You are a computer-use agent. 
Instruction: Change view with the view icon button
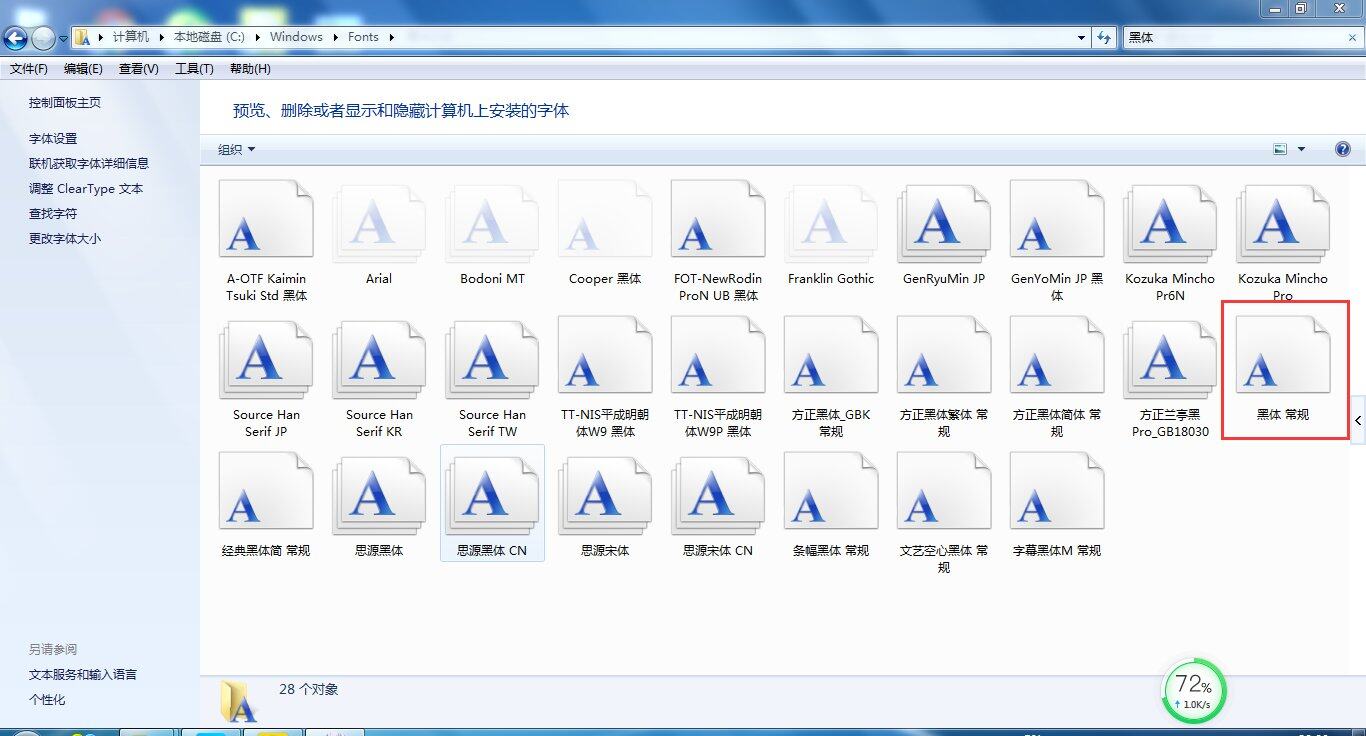tap(1280, 149)
